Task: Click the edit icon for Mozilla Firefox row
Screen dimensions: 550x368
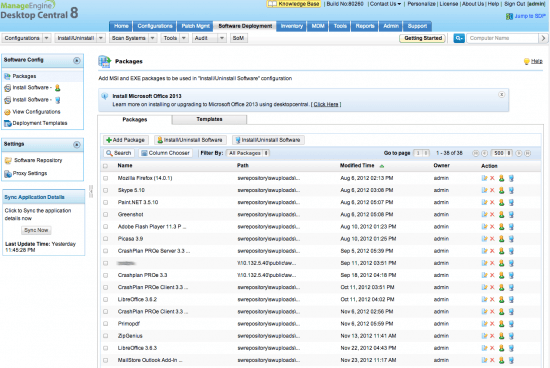Action: (484, 178)
